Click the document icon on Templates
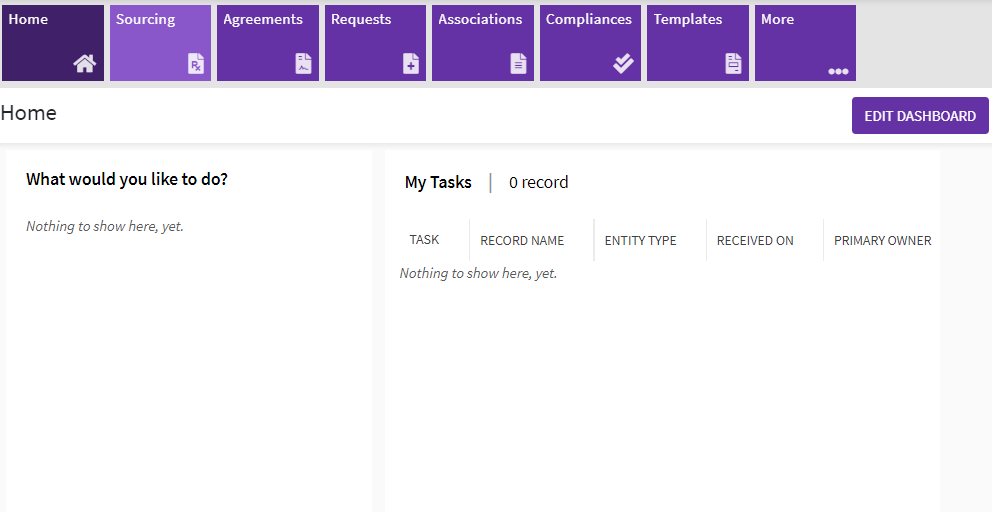 coord(734,64)
